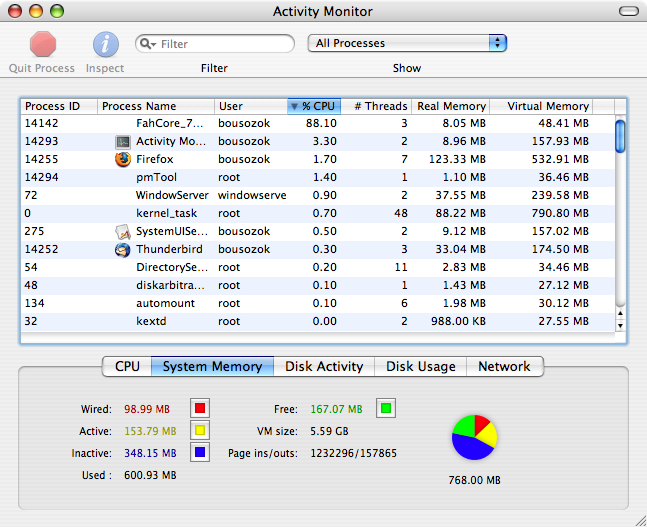Open the Inspect info icon
The width and height of the screenshot is (647, 527).
106,44
